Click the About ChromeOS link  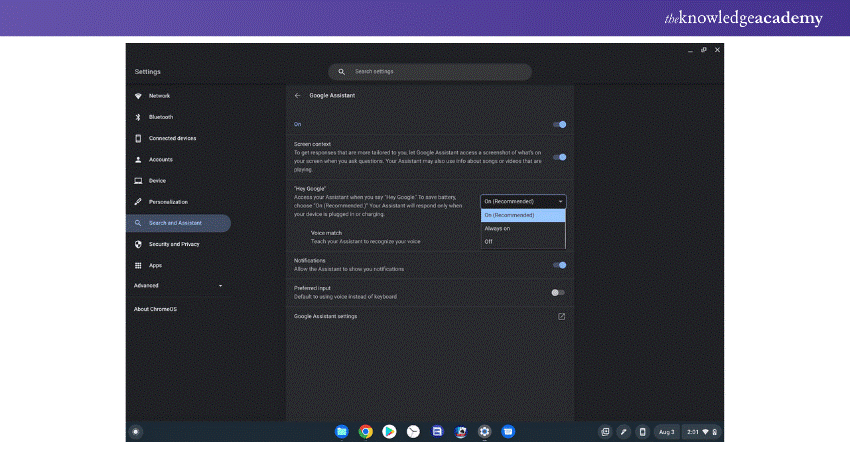tap(155, 309)
